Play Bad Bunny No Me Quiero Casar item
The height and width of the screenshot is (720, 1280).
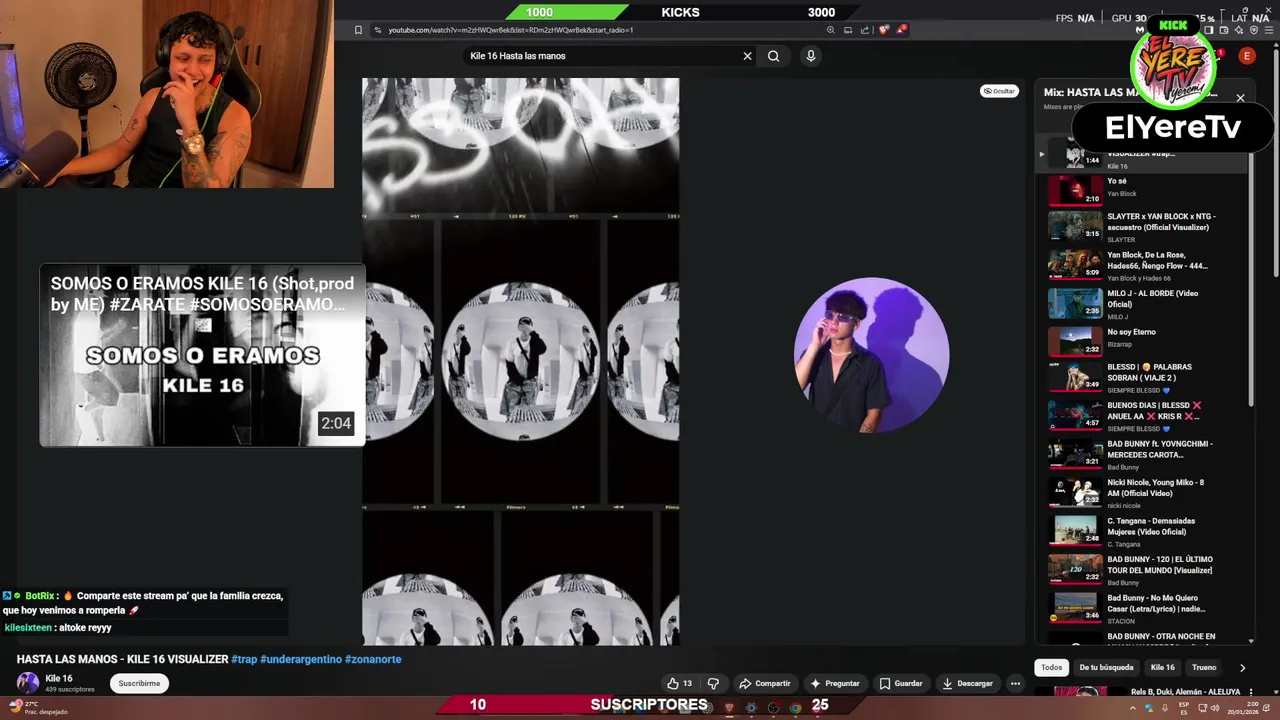point(1140,608)
